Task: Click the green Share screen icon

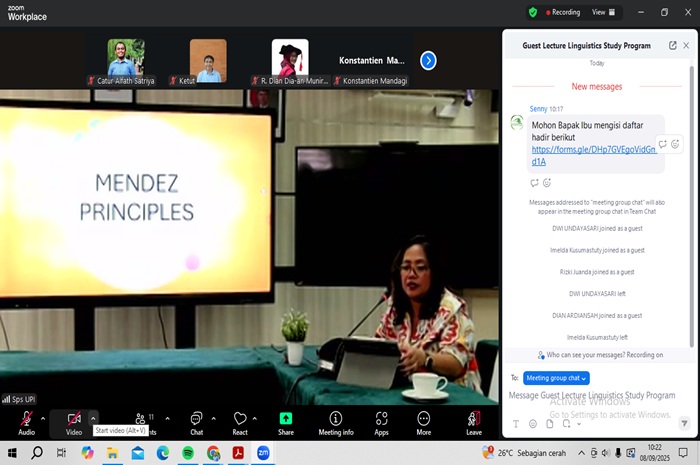Action: pyautogui.click(x=286, y=419)
